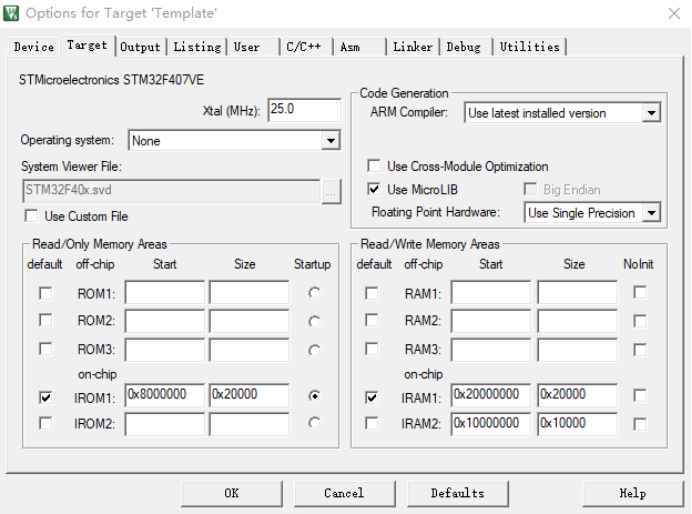Image resolution: width=692 pixels, height=514 pixels.
Task: Check the ROM3 default checkbox
Action: [45, 349]
